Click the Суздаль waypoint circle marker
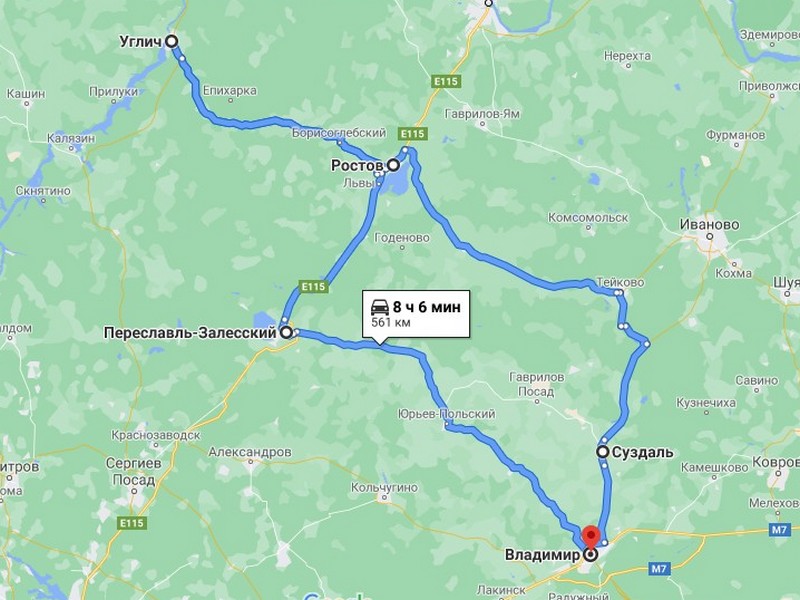Image resolution: width=800 pixels, height=600 pixels. click(603, 452)
